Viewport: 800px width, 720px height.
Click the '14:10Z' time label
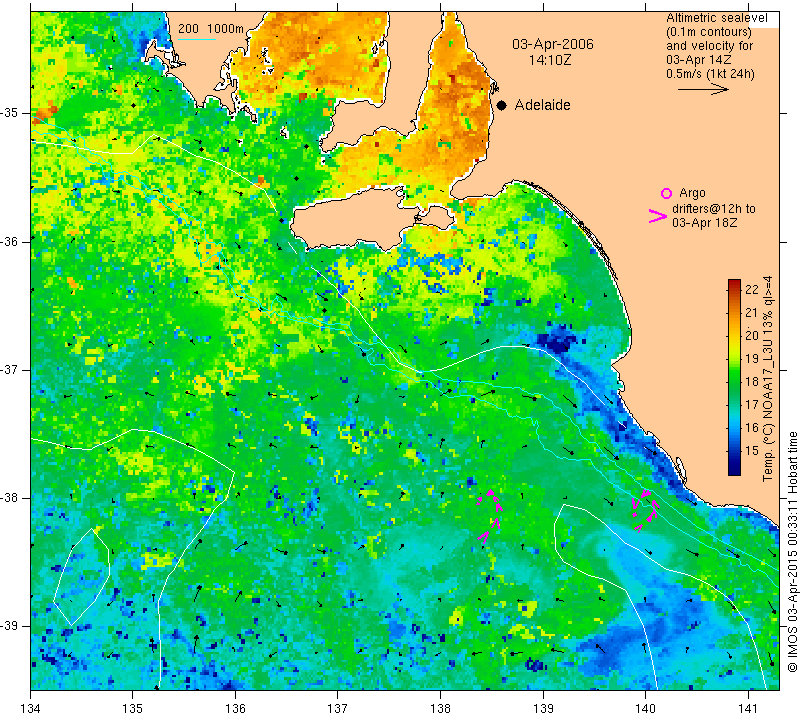click(550, 60)
